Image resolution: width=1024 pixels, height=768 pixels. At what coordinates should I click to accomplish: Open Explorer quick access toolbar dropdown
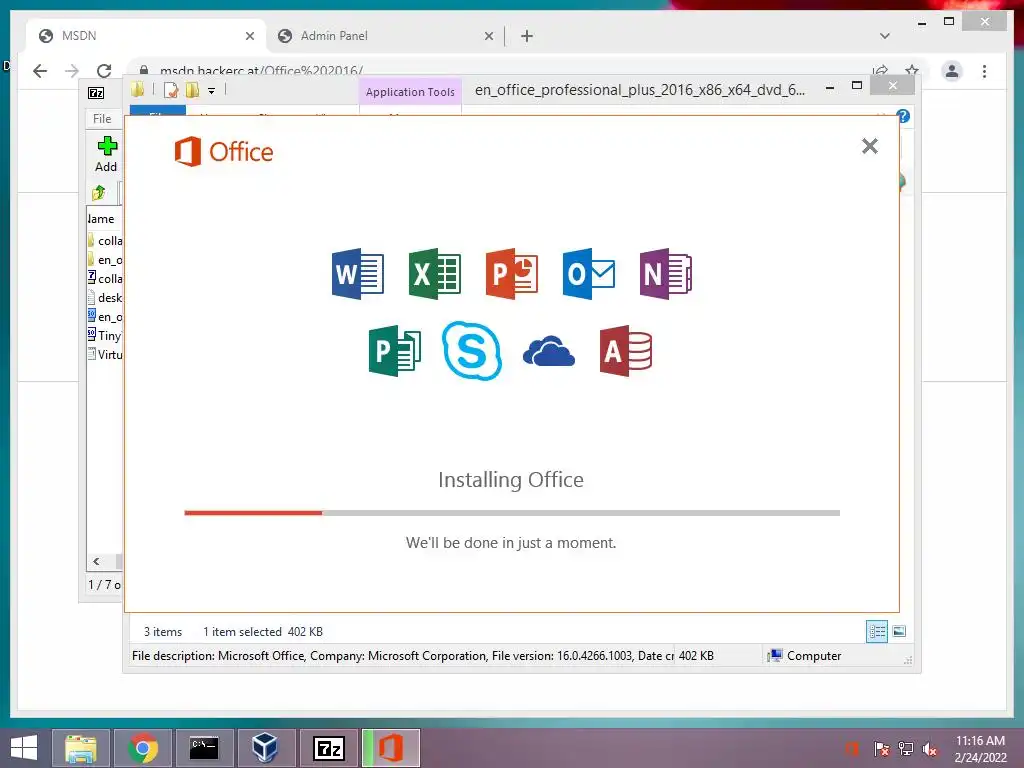212,91
